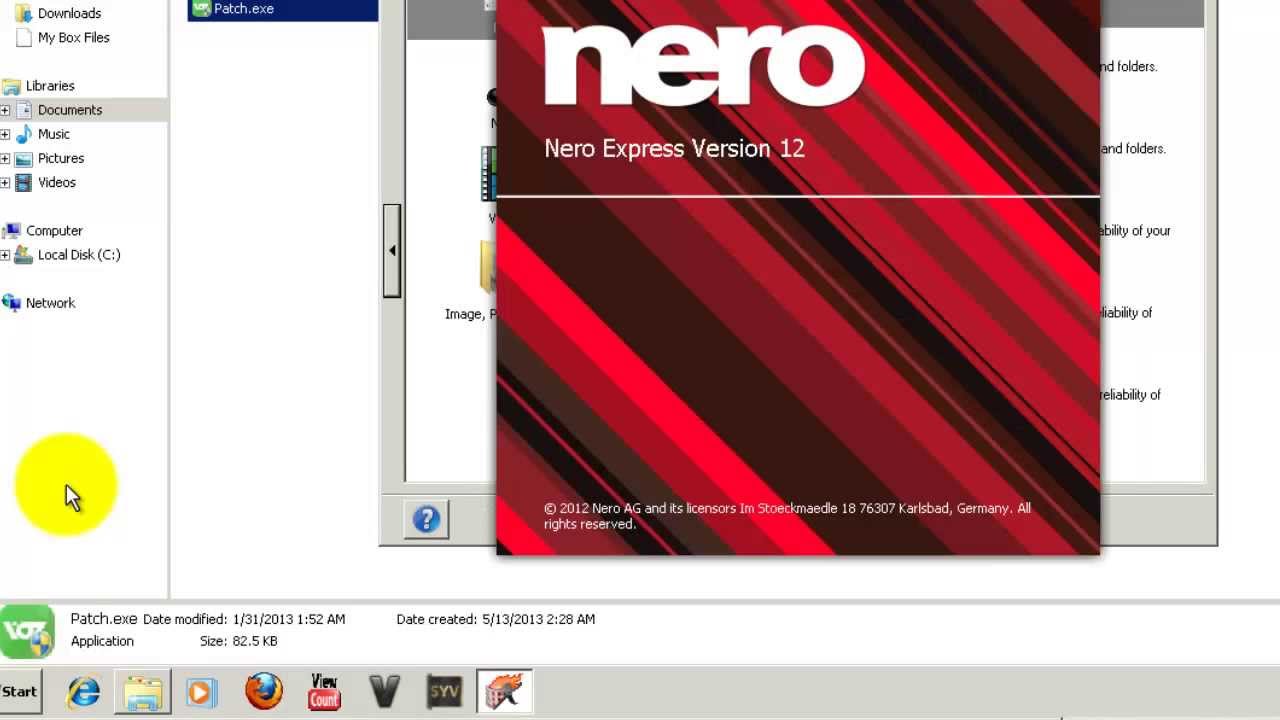Image resolution: width=1280 pixels, height=720 pixels.
Task: Select My Box Files in sidebar
Action: (62, 37)
